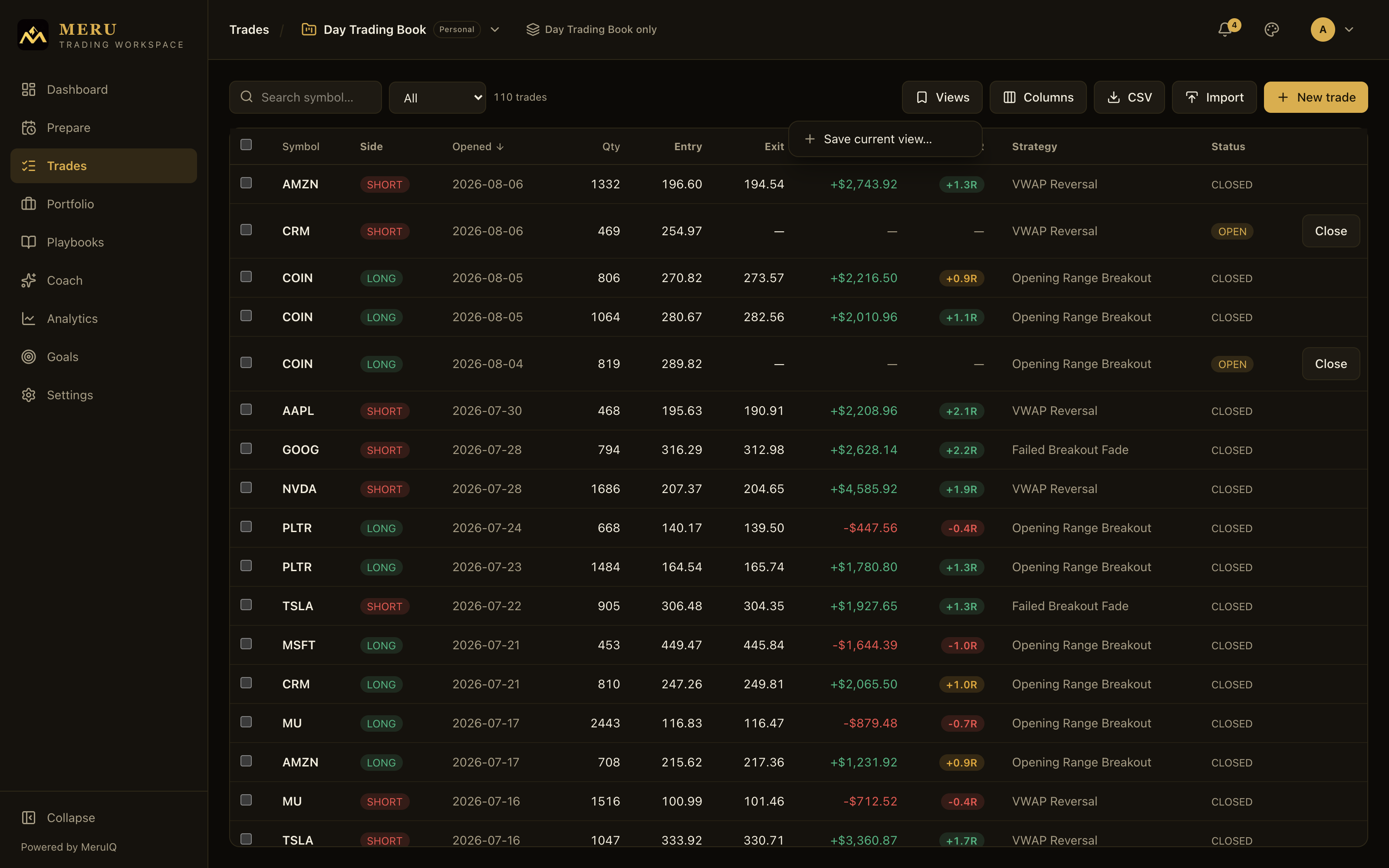Click the Collapse sidebar icon
Image resolution: width=1389 pixels, height=868 pixels.
[29, 818]
